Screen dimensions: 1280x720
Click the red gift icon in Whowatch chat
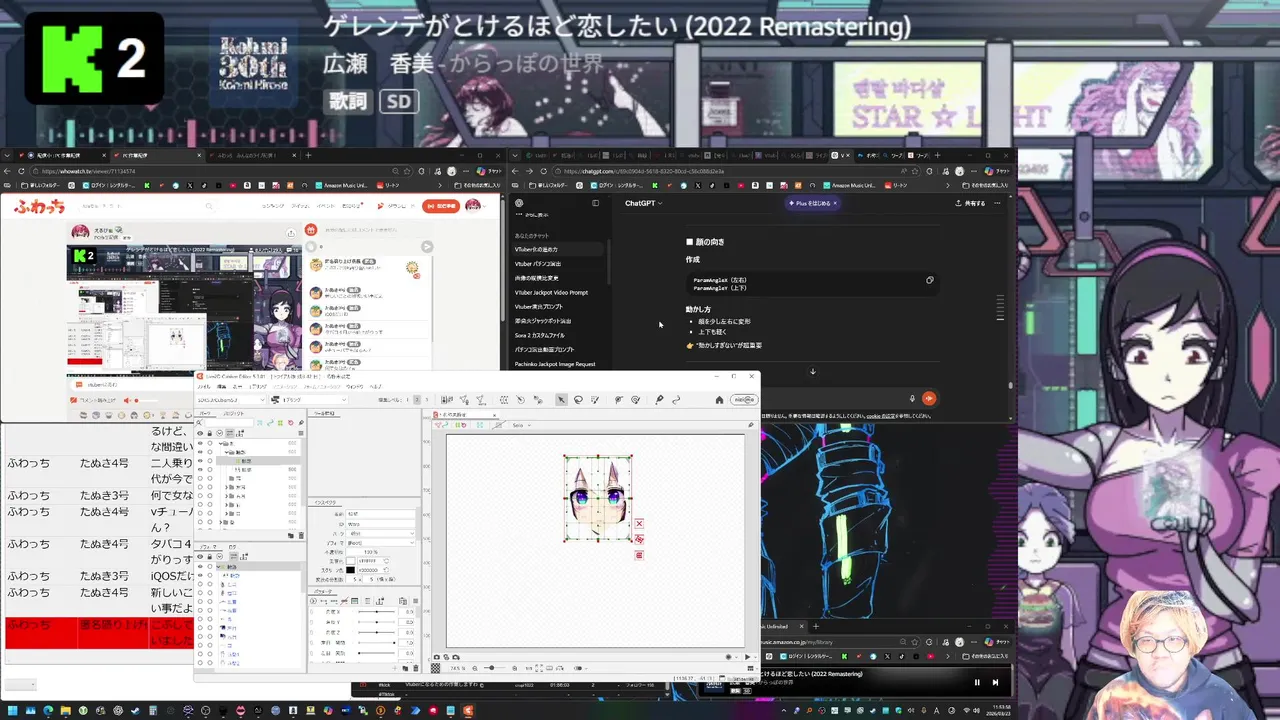[x=310, y=230]
